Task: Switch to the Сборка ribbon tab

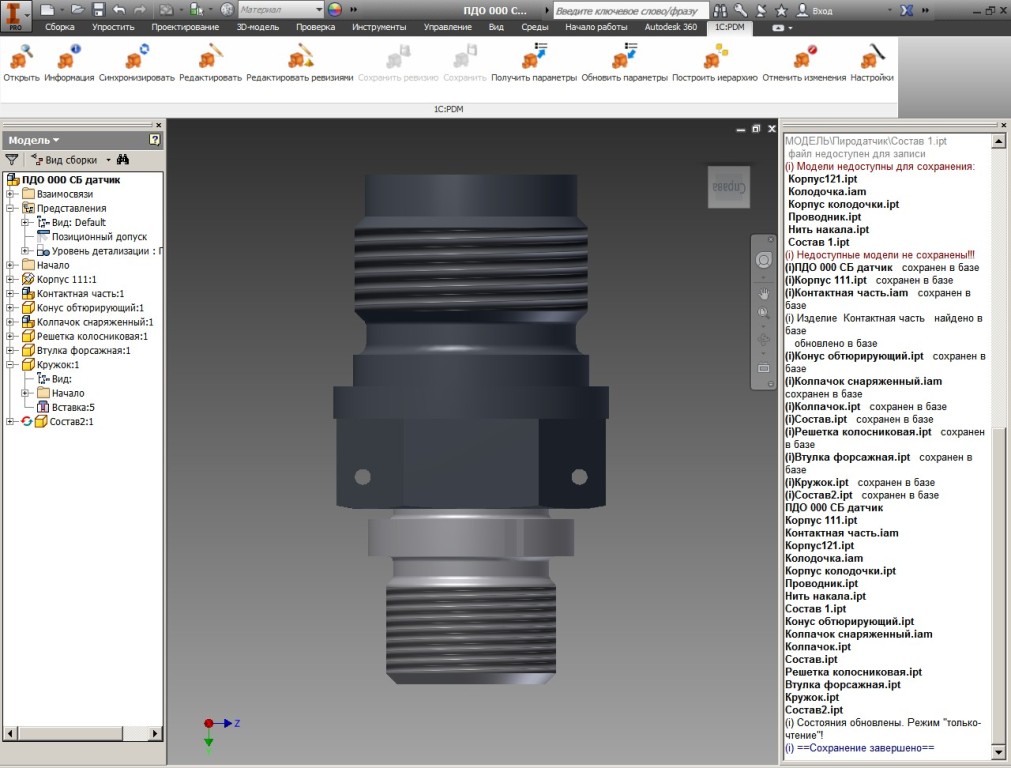Action: pos(60,27)
